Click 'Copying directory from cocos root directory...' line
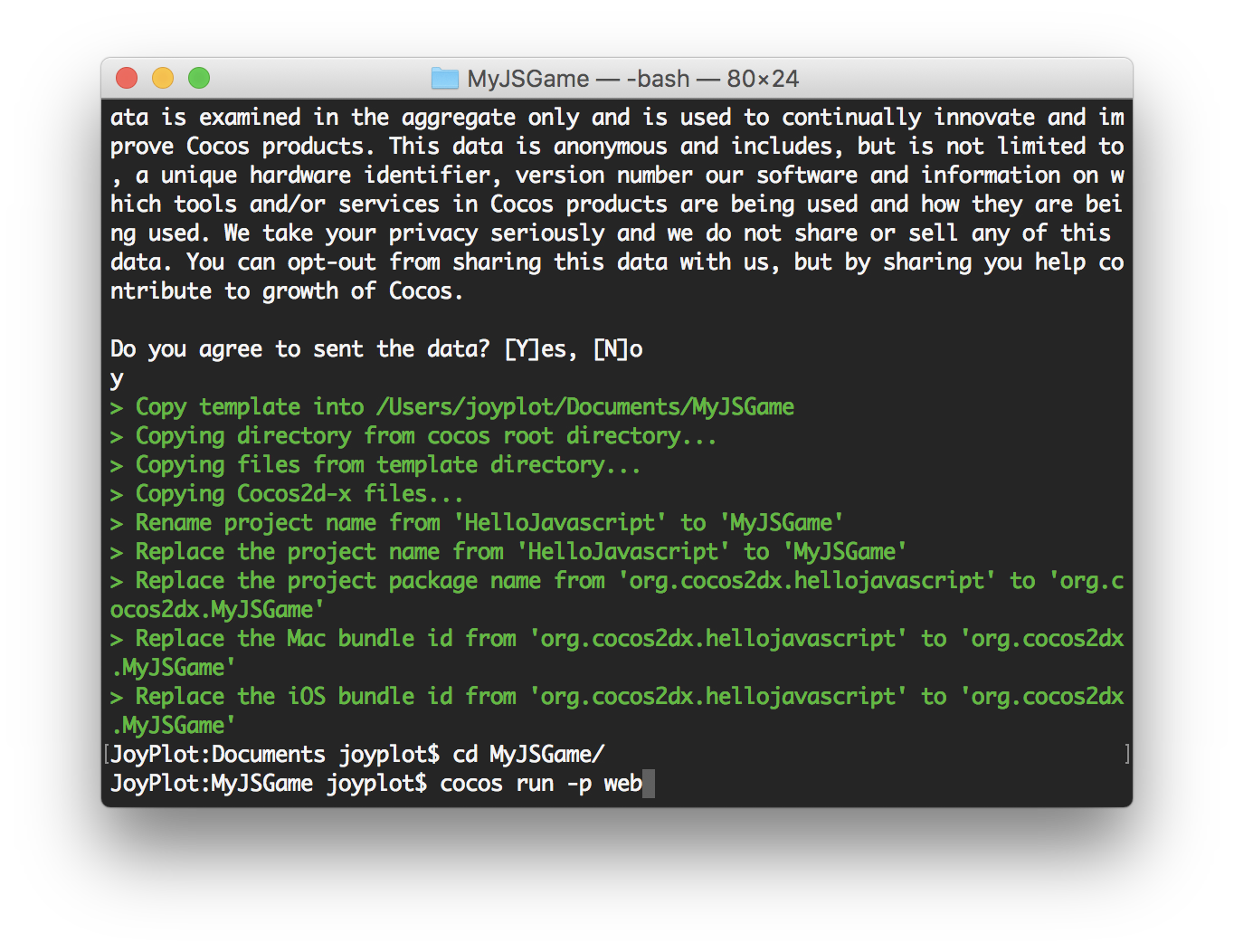Image resolution: width=1234 pixels, height=952 pixels. point(425,436)
